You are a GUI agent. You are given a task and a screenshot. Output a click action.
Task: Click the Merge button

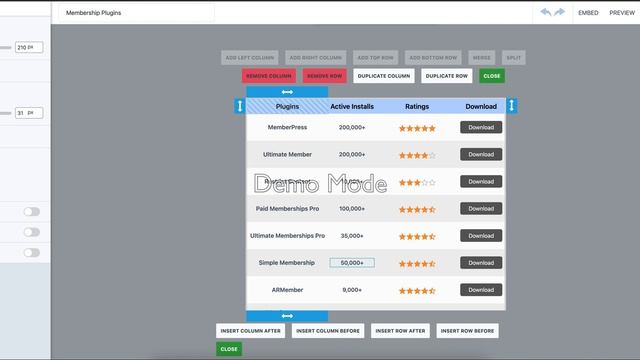[x=482, y=58]
